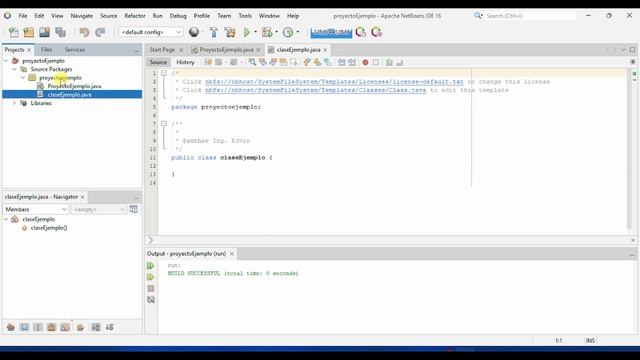The image size is (640, 360).
Task: Click the memory usage bar in toolbar
Action: coord(331,32)
